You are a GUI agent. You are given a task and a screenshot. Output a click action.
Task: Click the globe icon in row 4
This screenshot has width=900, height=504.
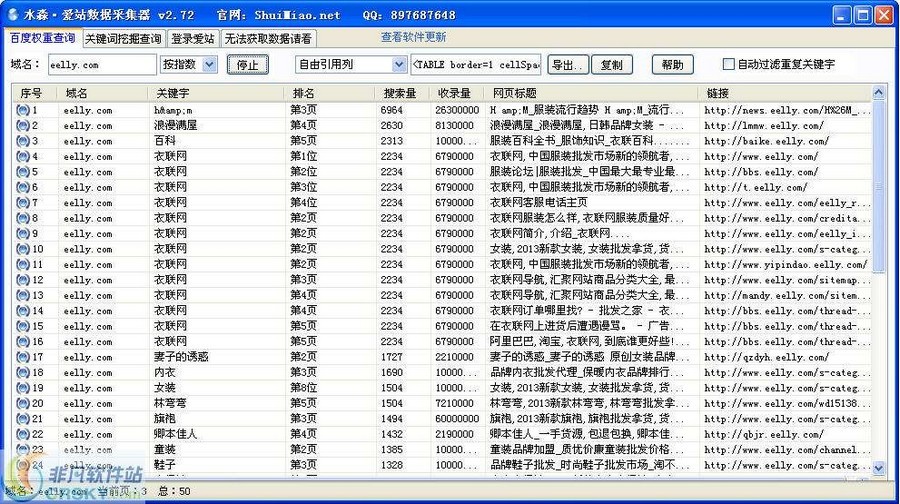[23, 157]
